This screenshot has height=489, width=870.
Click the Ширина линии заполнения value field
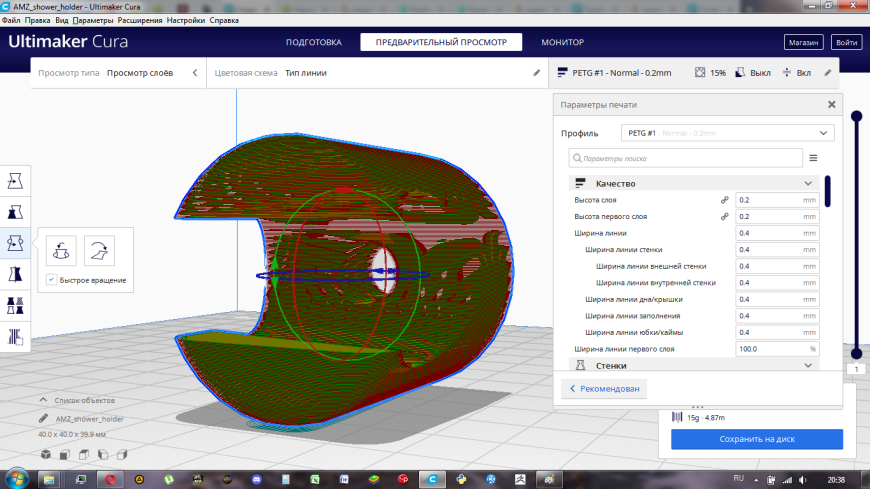[777, 316]
